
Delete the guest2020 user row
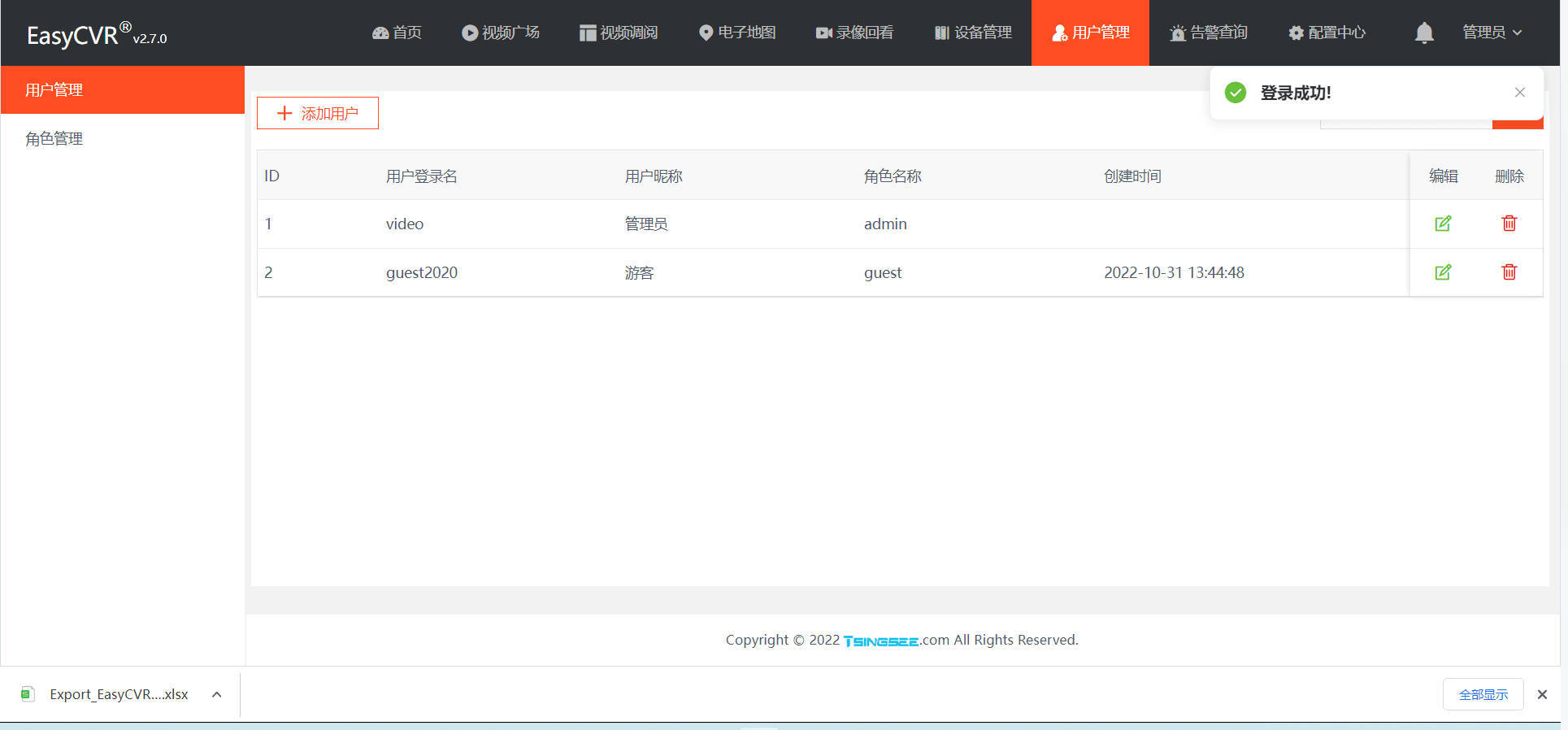pos(1509,272)
